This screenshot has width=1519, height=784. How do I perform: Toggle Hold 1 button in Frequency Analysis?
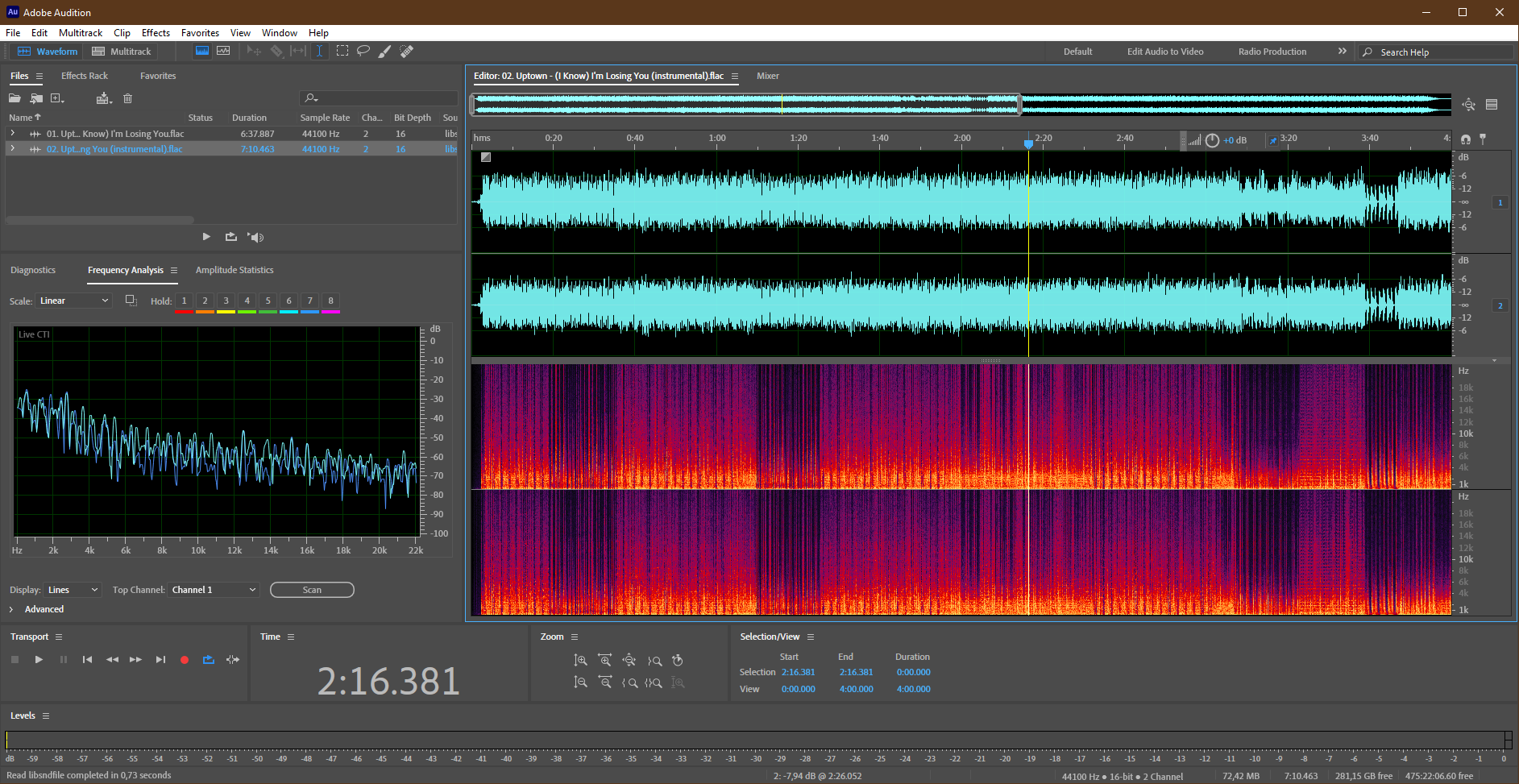point(184,301)
